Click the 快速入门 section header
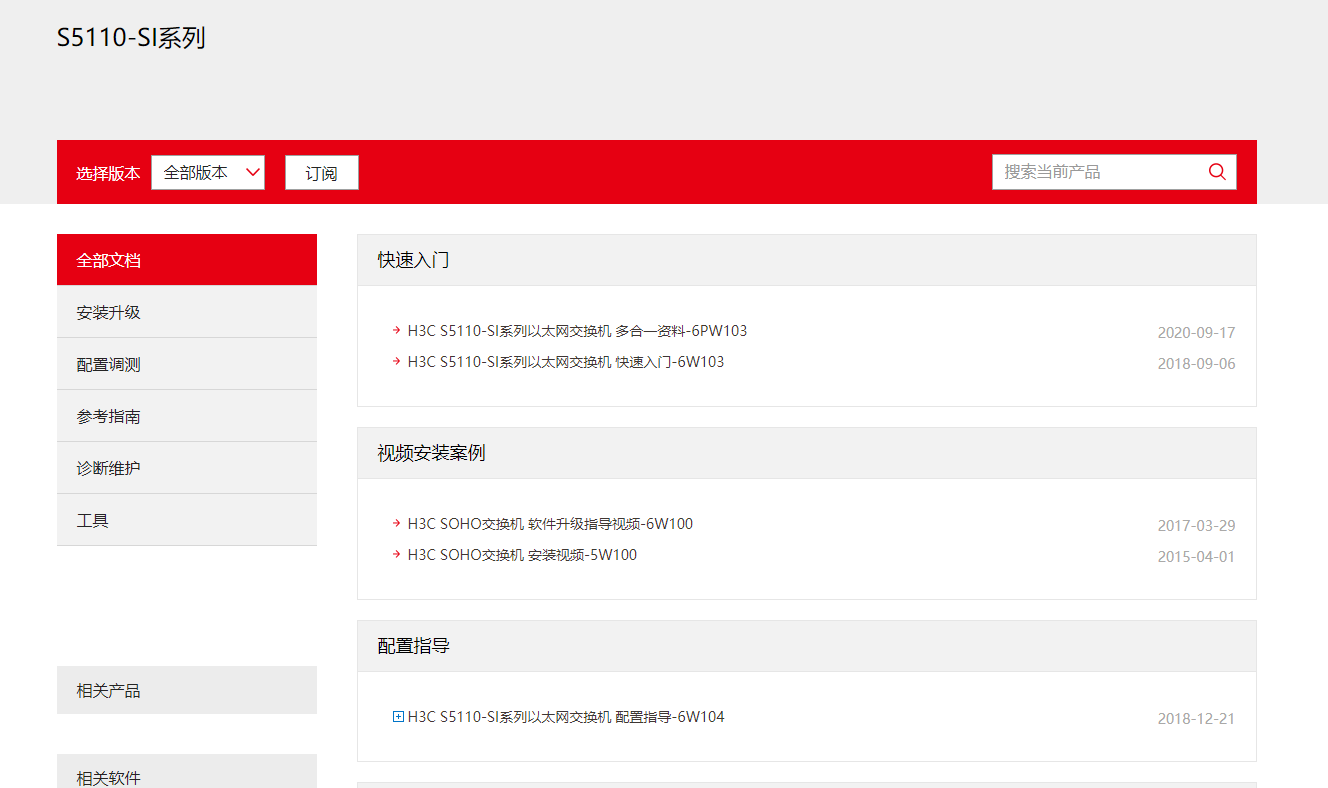This screenshot has height=788, width=1328. [x=806, y=260]
